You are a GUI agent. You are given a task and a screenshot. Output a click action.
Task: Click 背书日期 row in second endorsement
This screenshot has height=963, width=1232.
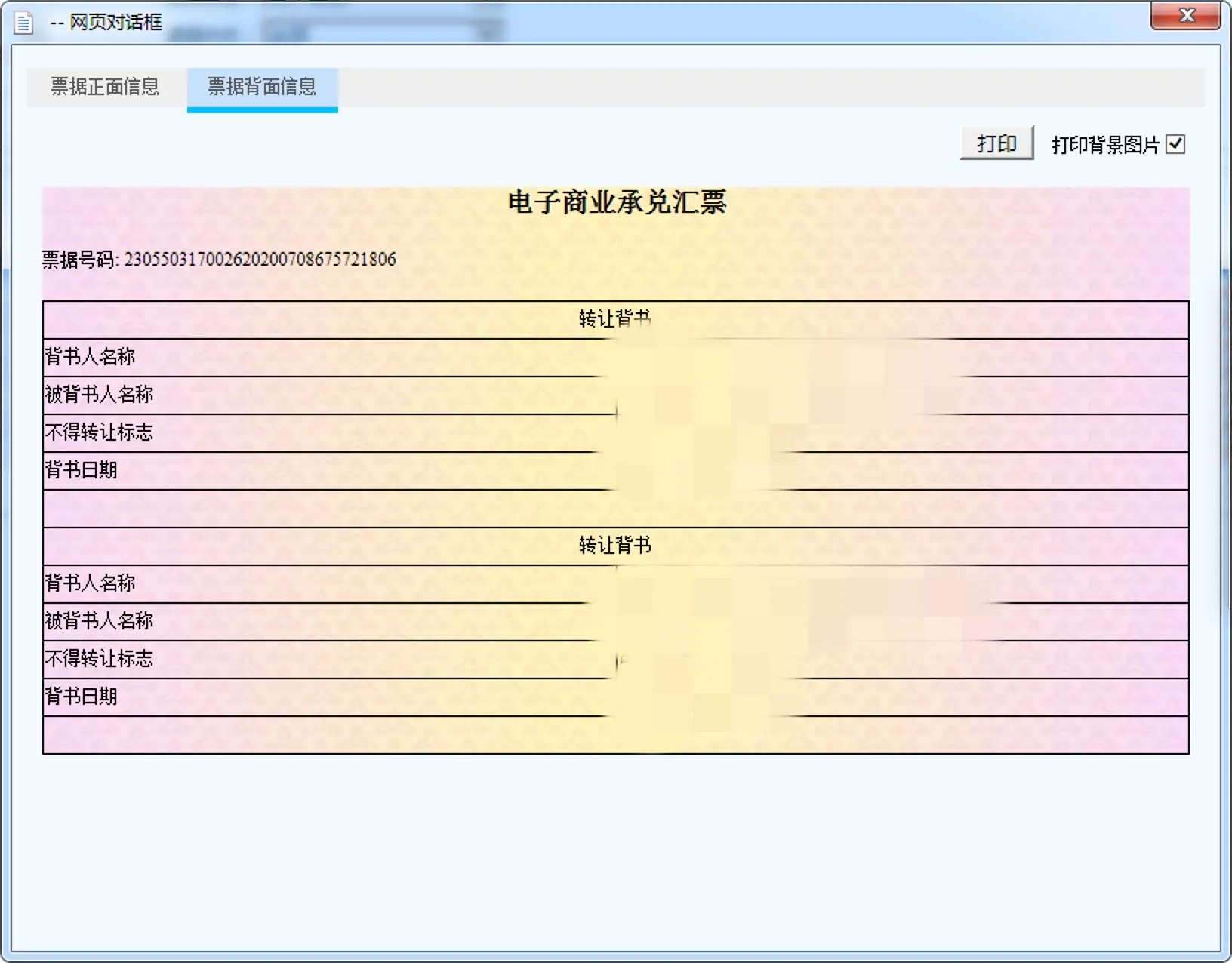[82, 697]
